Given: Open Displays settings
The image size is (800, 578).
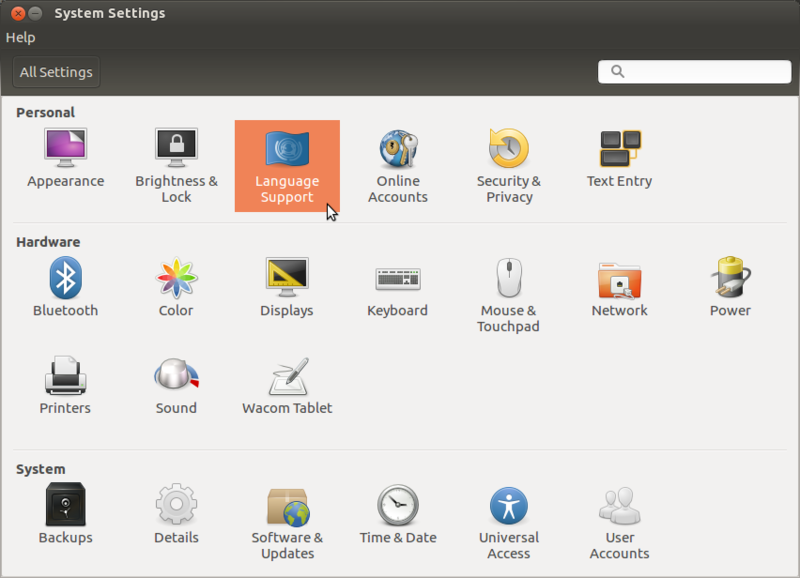Looking at the screenshot, I should pos(287,287).
